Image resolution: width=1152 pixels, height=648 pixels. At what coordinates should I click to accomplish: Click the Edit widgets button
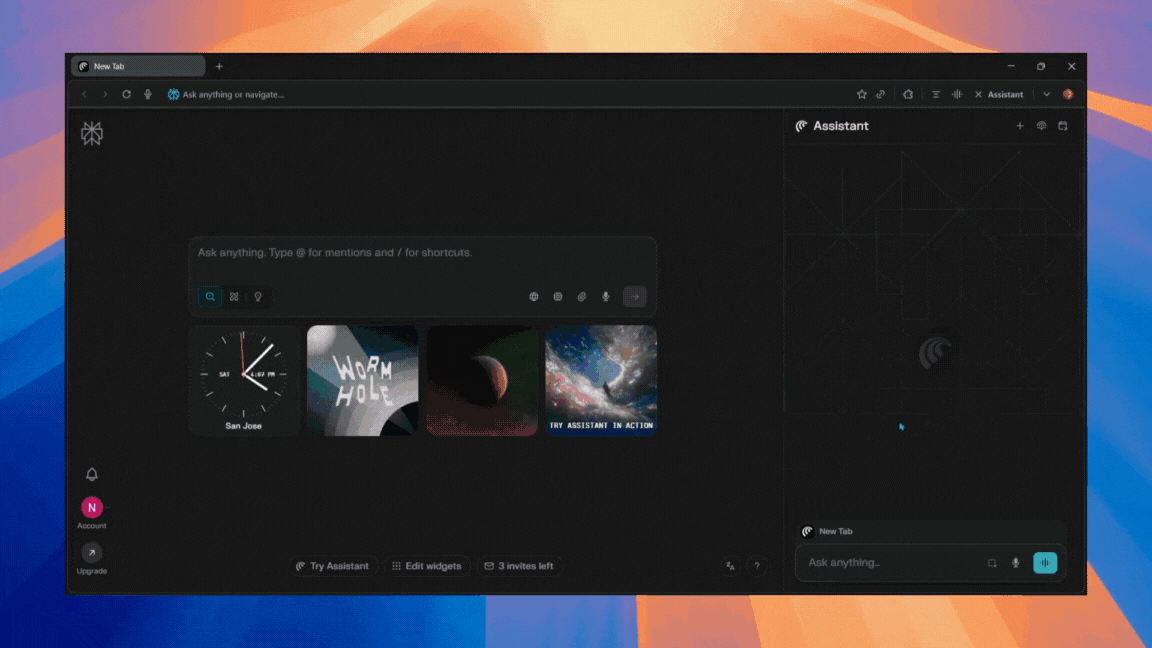pos(427,566)
